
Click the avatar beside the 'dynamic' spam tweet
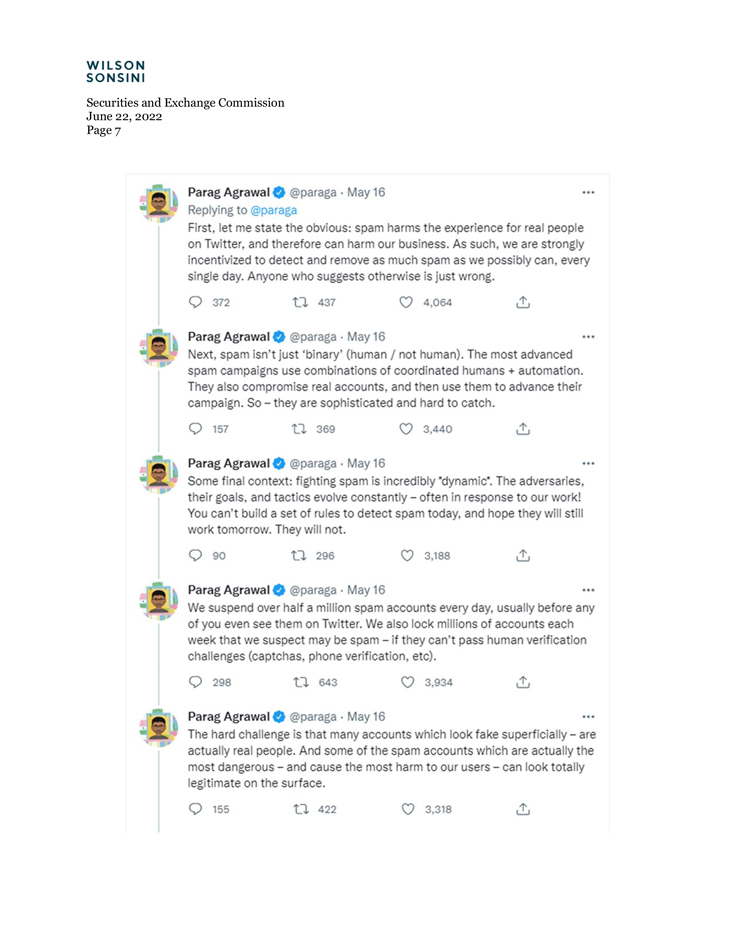click(159, 476)
